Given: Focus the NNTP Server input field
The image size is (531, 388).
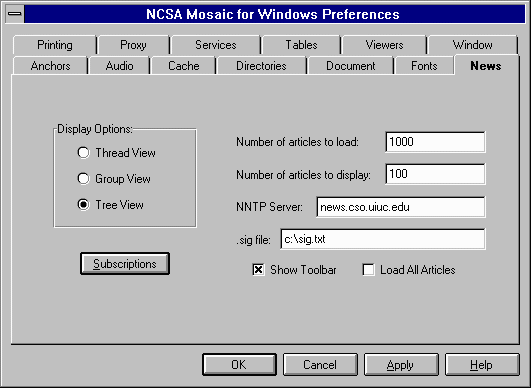Looking at the screenshot, I should (401, 207).
